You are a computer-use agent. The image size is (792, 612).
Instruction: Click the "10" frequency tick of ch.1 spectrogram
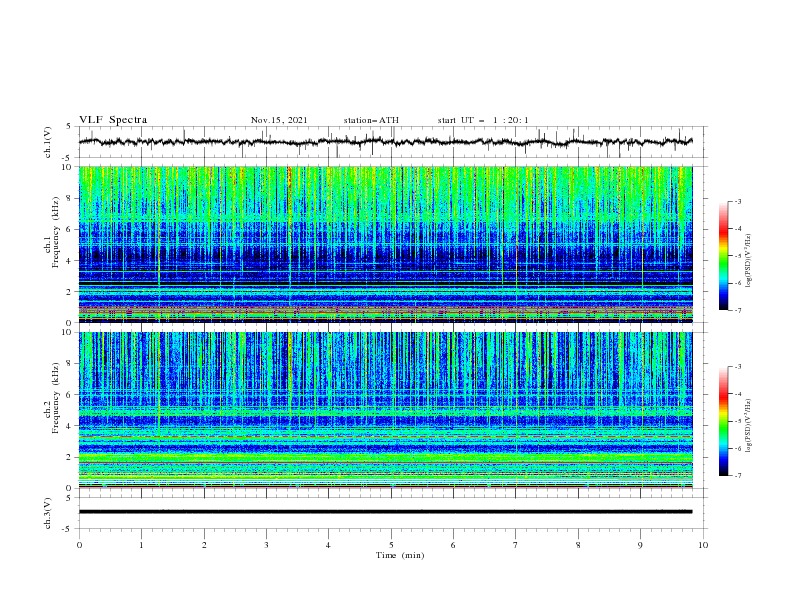[68, 167]
